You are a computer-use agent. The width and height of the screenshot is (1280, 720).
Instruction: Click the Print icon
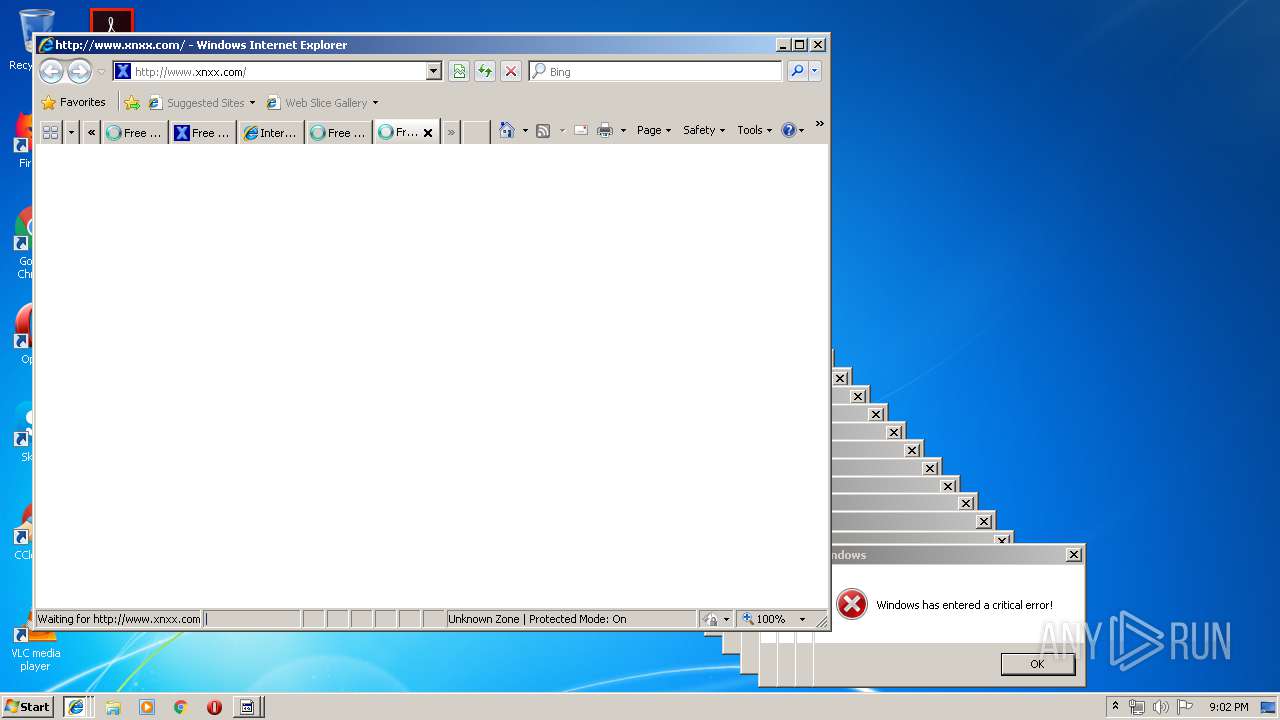pos(605,130)
